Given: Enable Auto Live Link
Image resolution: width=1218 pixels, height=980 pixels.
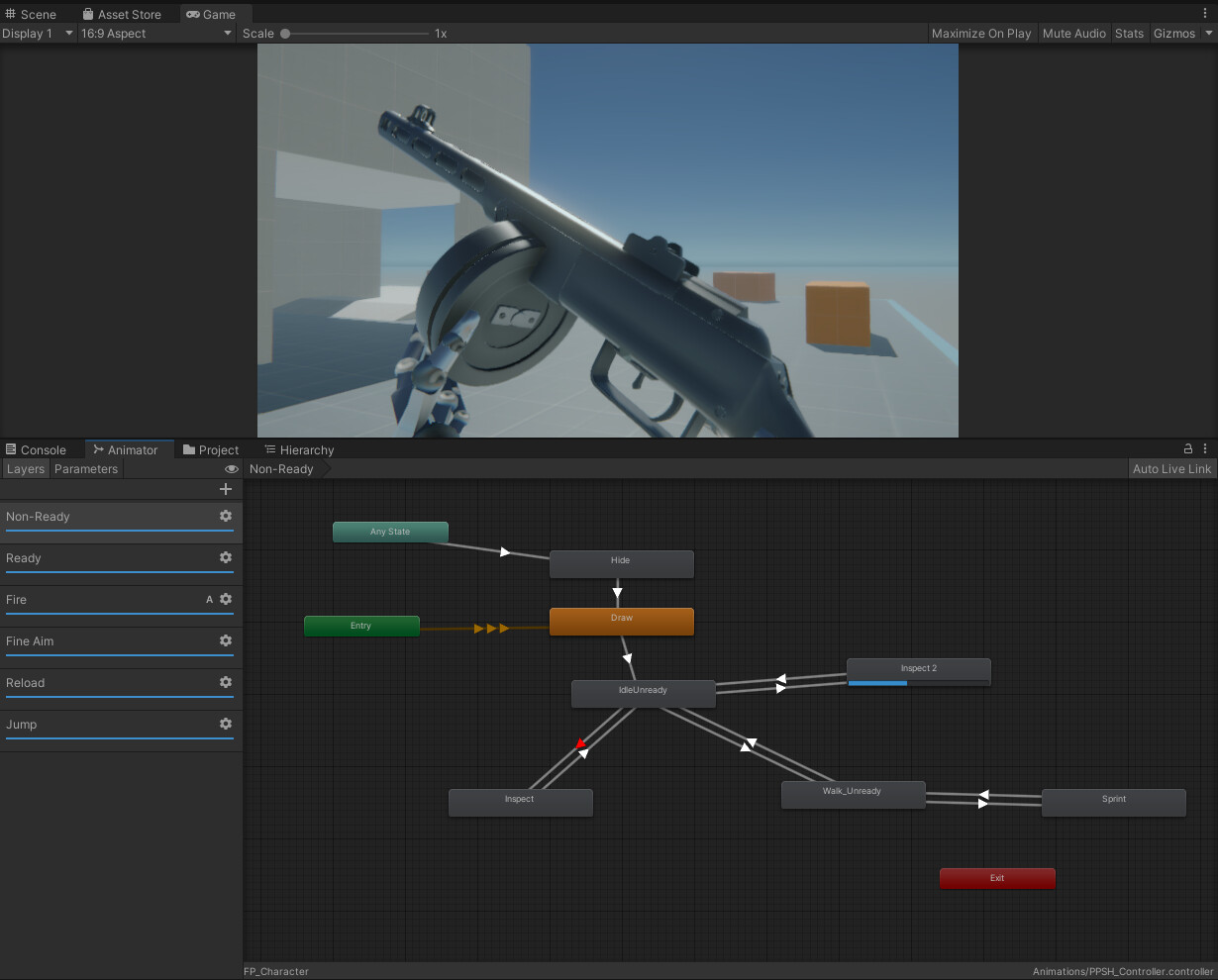Looking at the screenshot, I should (x=1172, y=468).
